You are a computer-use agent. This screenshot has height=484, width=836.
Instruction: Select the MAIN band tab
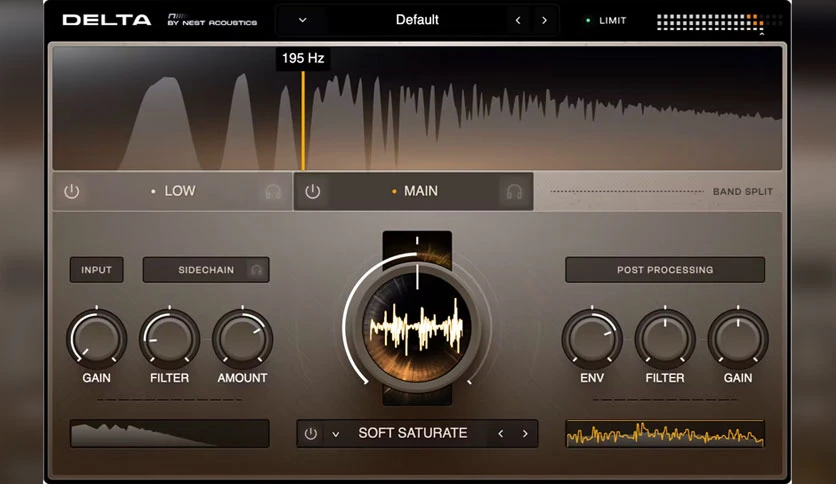click(414, 191)
